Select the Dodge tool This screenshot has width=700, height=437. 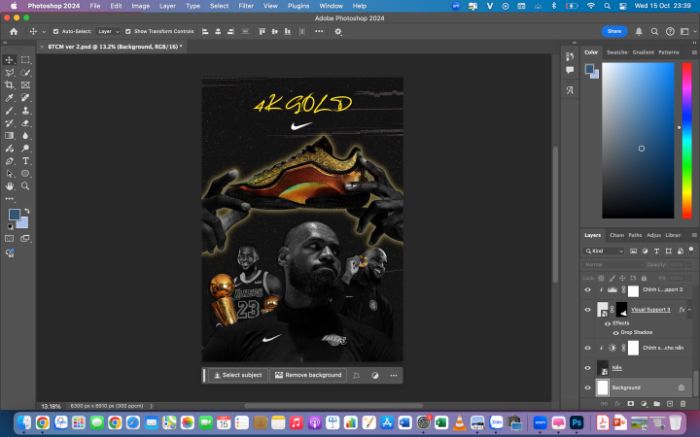(x=25, y=148)
